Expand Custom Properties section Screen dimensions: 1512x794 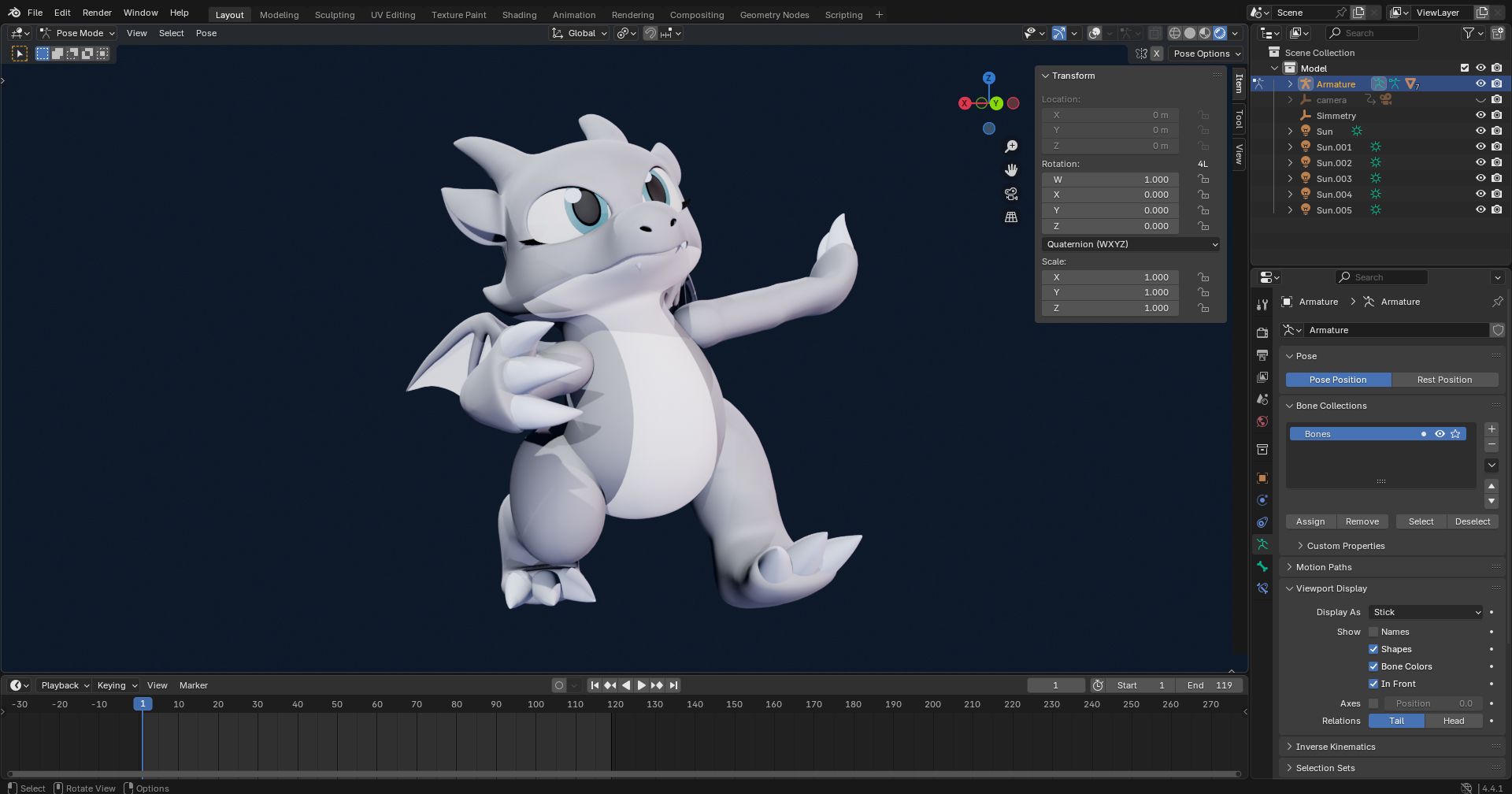pos(1344,546)
